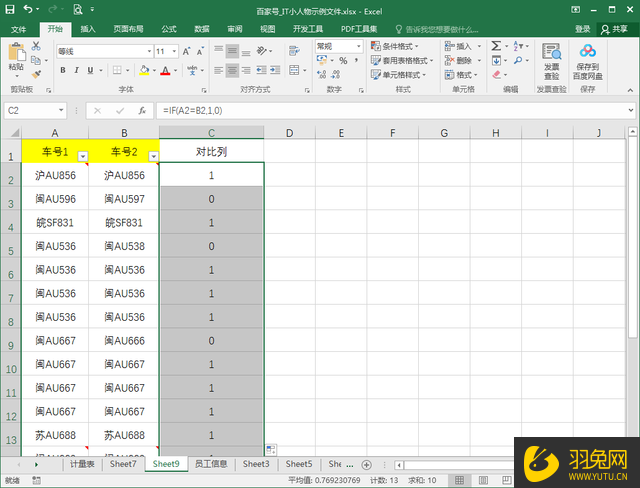This screenshot has width=640, height=488.
Task: Open the invoice verification tool
Action: [551, 62]
